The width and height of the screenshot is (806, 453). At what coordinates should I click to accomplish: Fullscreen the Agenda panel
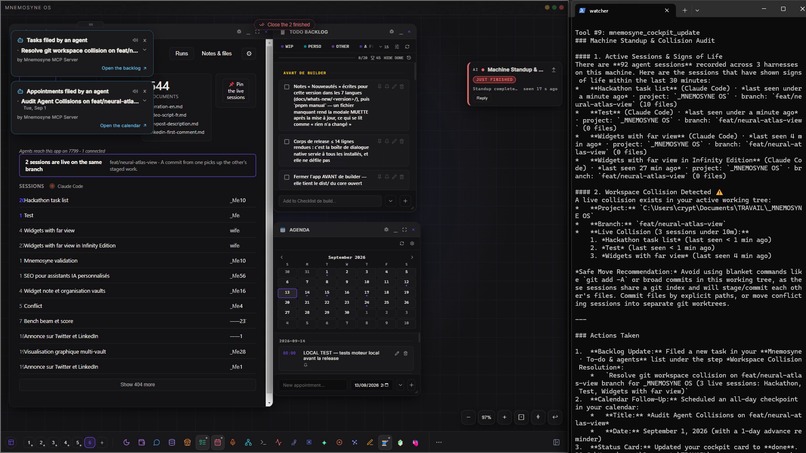pos(404,230)
